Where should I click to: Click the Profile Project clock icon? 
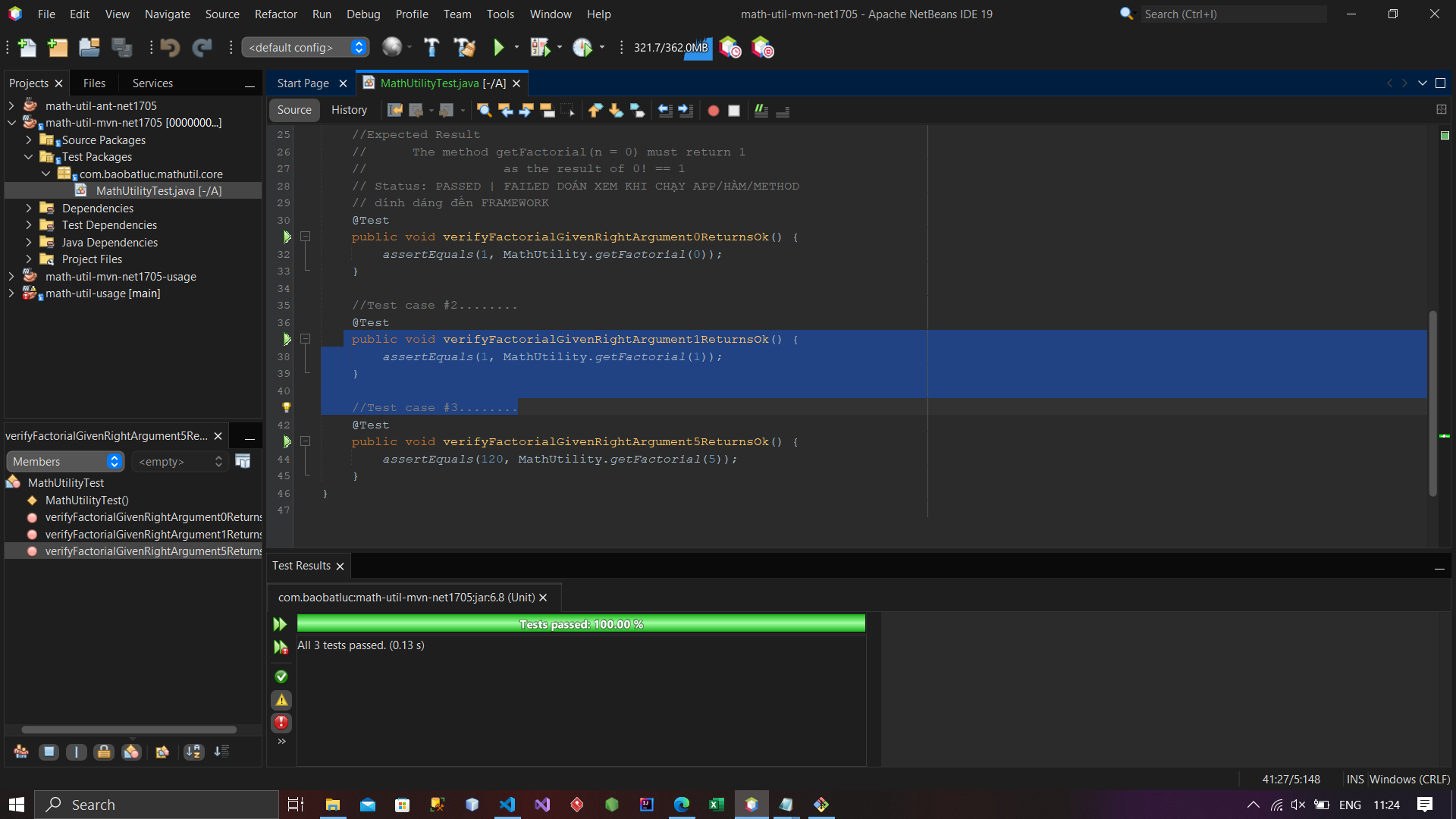coord(582,48)
